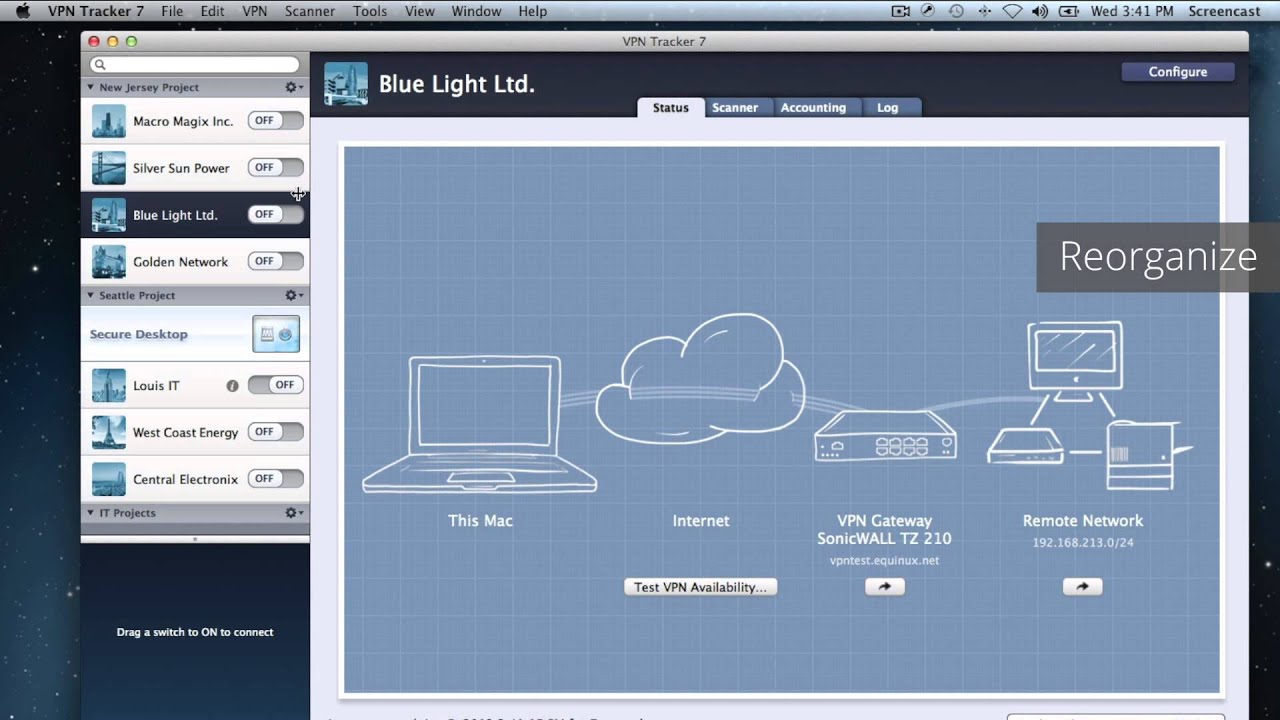This screenshot has width=1280, height=720.
Task: Click the VPN Gateway router illustration
Action: tap(885, 436)
